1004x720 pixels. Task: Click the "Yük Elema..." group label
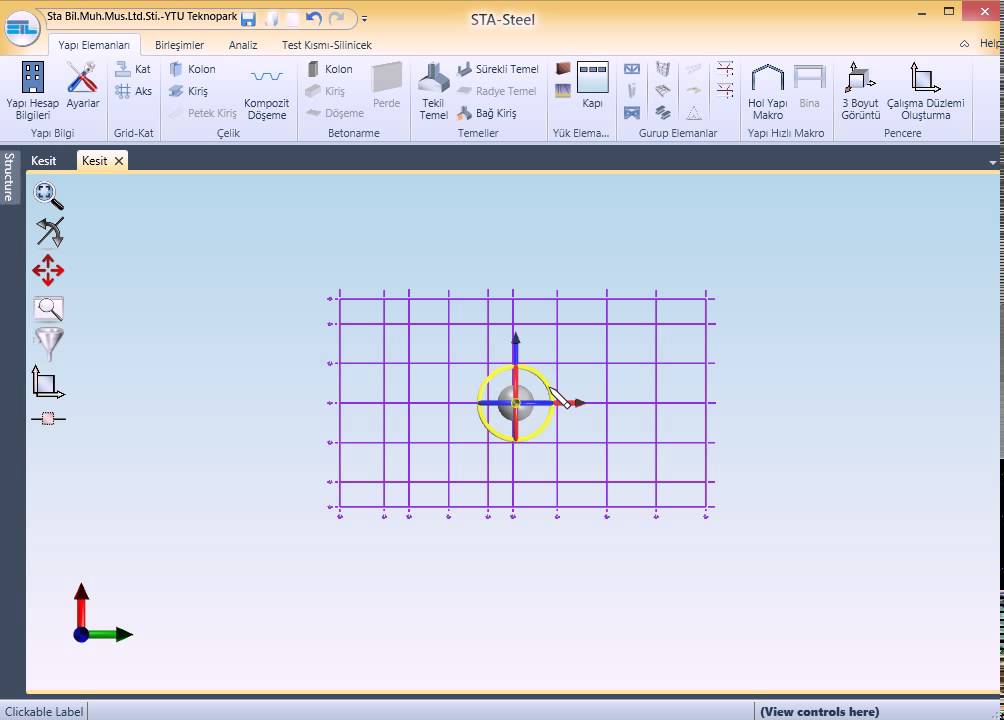coord(580,133)
